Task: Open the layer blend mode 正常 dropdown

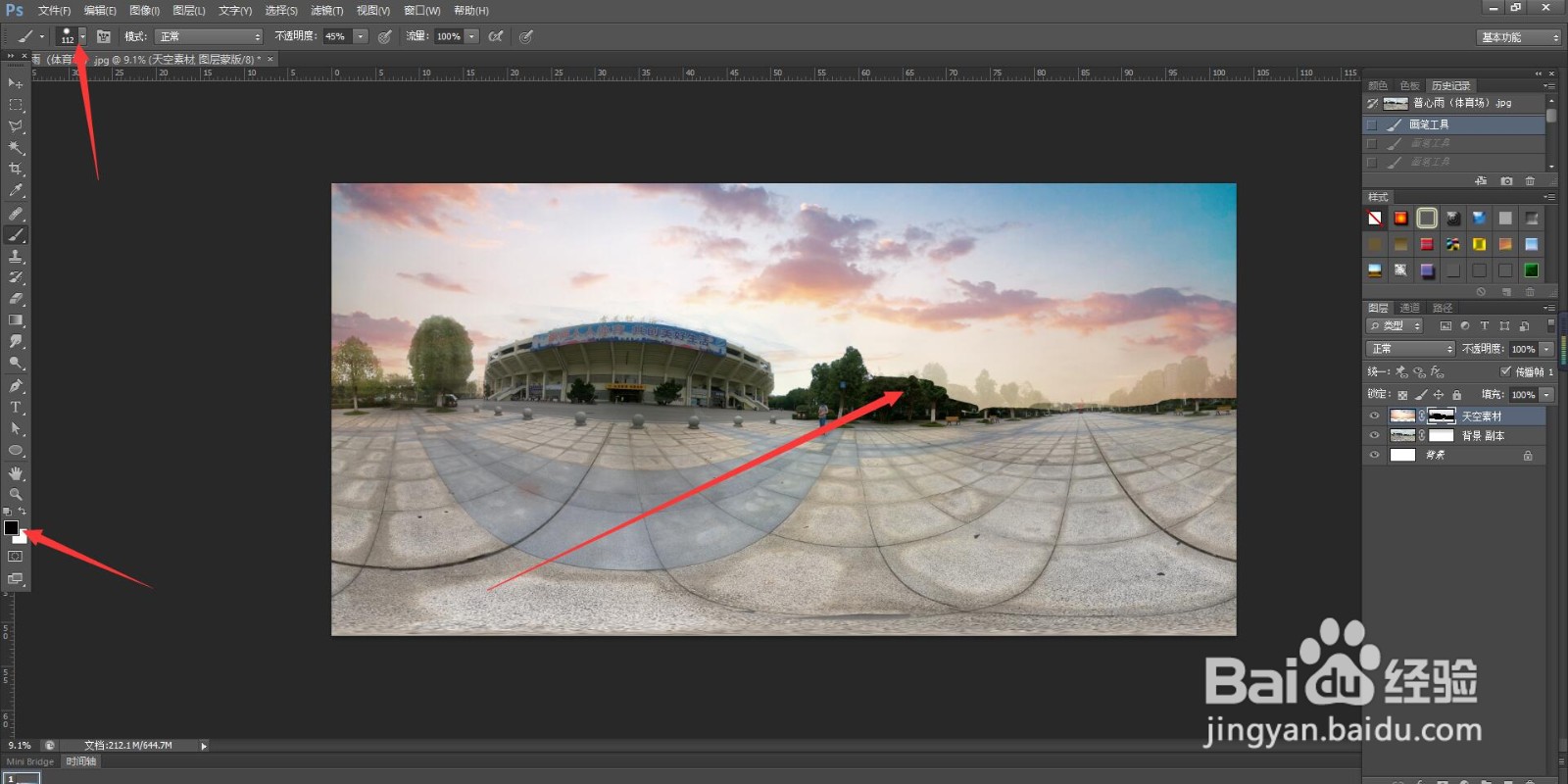Action: [1411, 349]
